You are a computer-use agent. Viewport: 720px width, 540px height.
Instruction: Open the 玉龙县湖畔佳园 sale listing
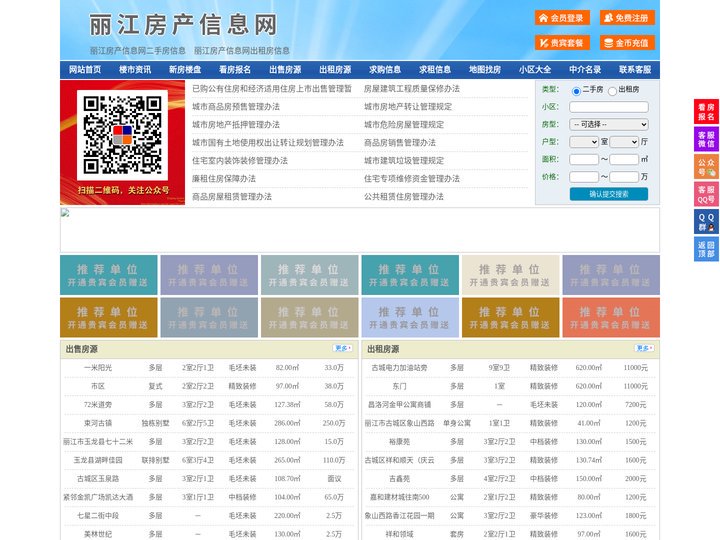(x=98, y=460)
